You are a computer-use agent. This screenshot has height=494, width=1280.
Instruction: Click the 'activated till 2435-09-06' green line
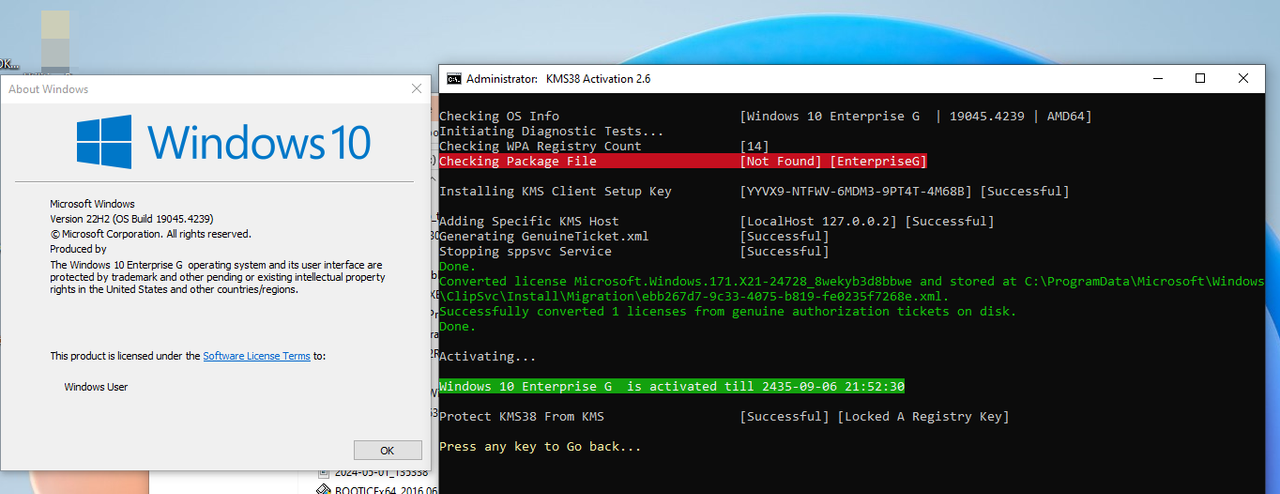click(x=672, y=386)
